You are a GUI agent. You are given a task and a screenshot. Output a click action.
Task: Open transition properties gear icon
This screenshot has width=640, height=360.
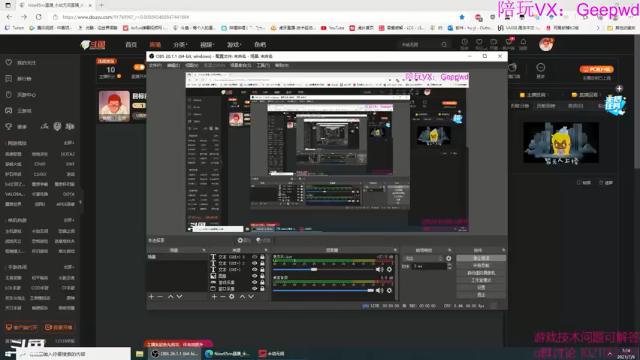click(x=449, y=258)
